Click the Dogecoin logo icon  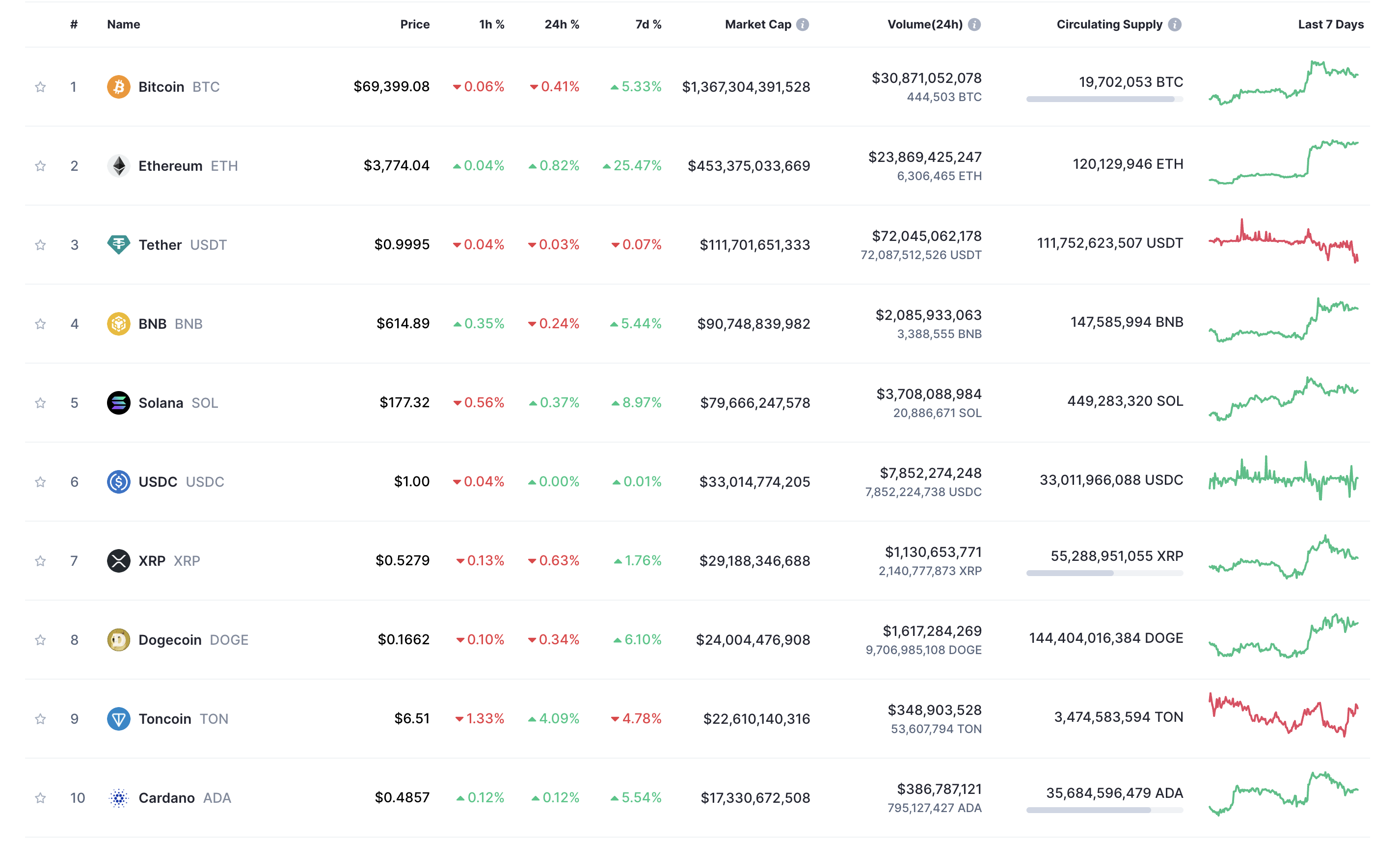118,640
